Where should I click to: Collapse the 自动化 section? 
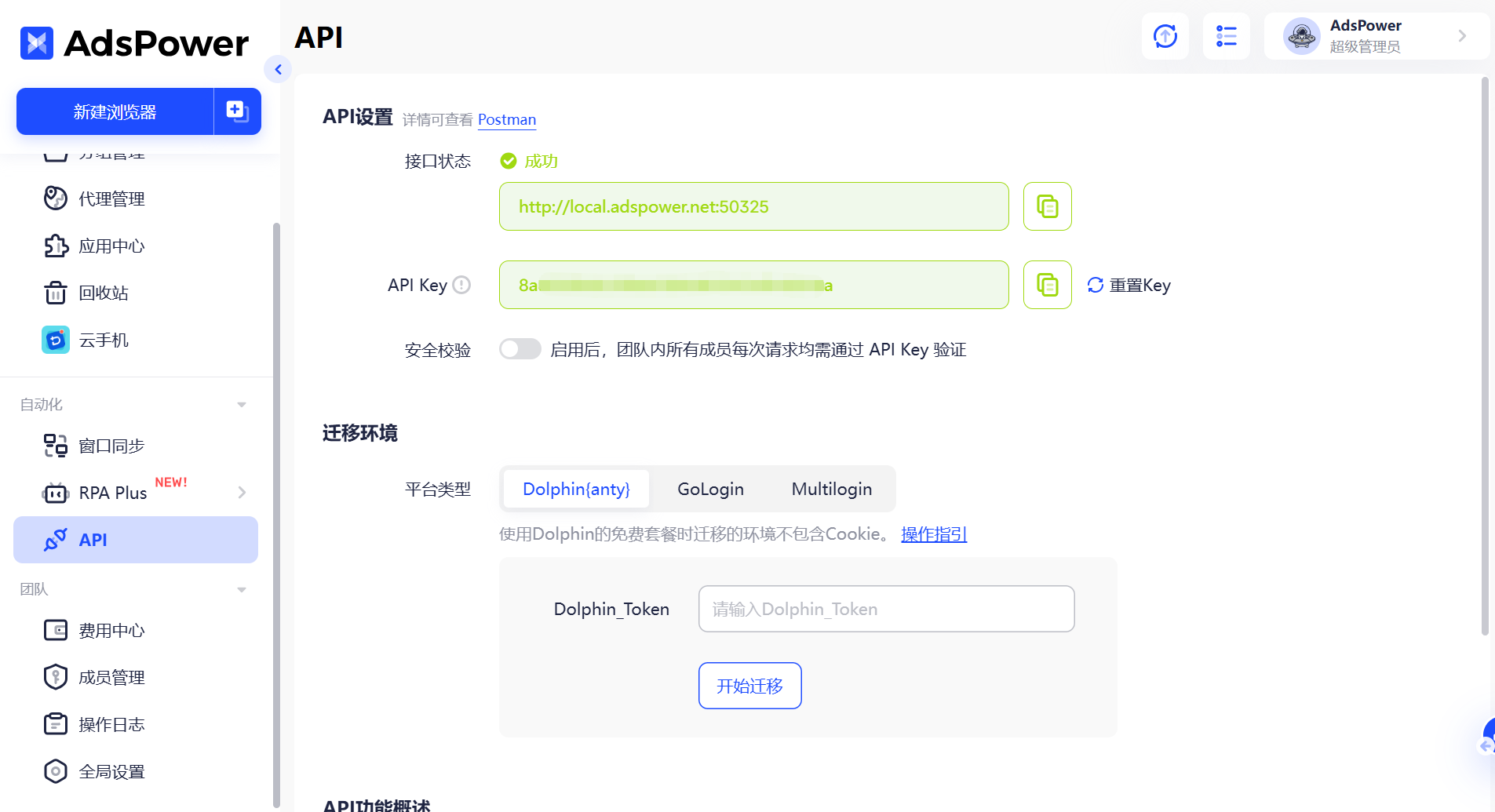point(241,404)
